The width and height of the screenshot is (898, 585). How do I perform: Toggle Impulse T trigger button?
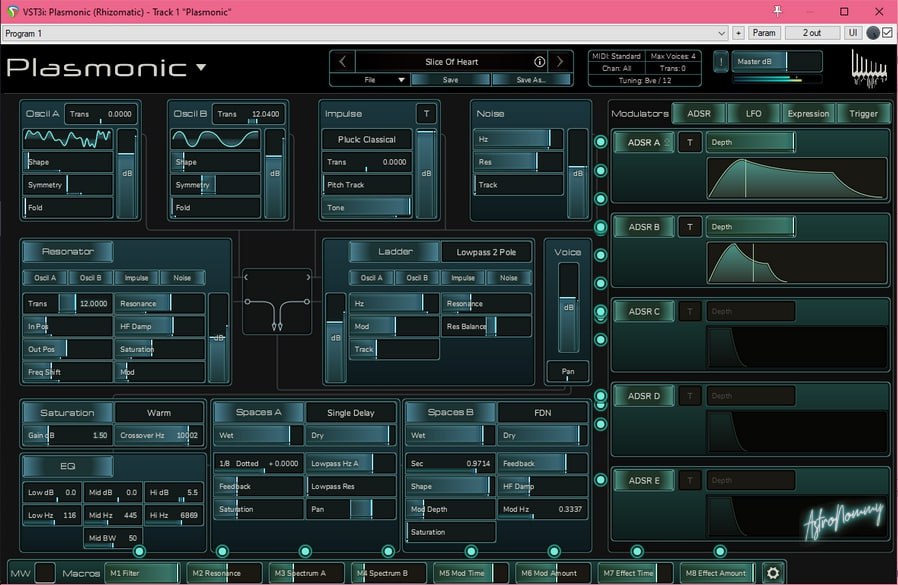[426, 113]
